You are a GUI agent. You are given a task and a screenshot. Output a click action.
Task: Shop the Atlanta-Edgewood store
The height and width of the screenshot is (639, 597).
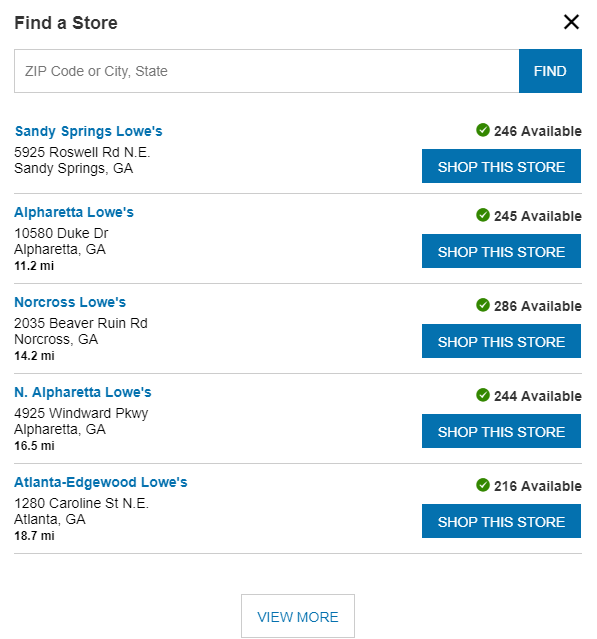pos(501,521)
